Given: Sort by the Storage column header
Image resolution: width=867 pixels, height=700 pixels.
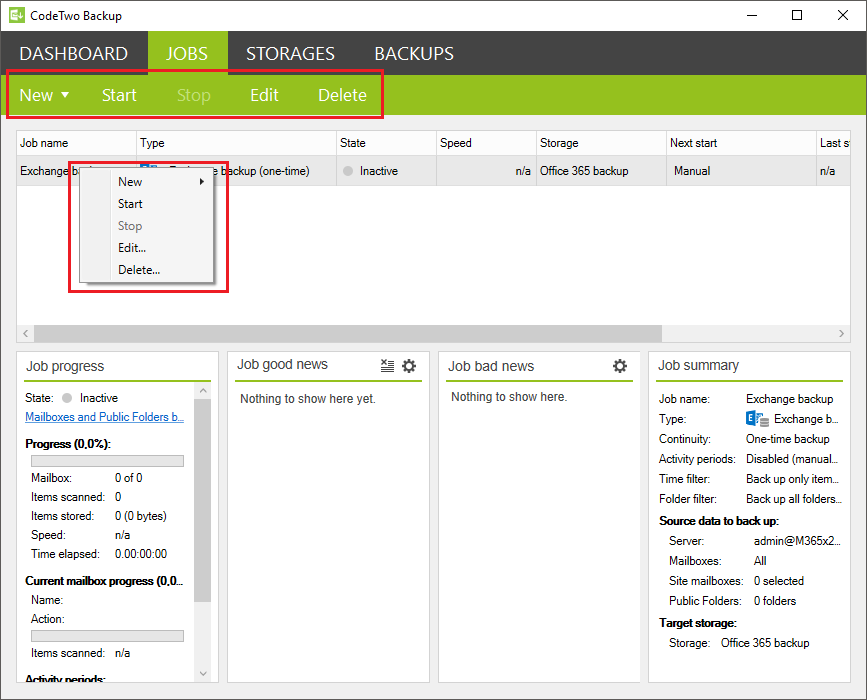Looking at the screenshot, I should click(602, 143).
